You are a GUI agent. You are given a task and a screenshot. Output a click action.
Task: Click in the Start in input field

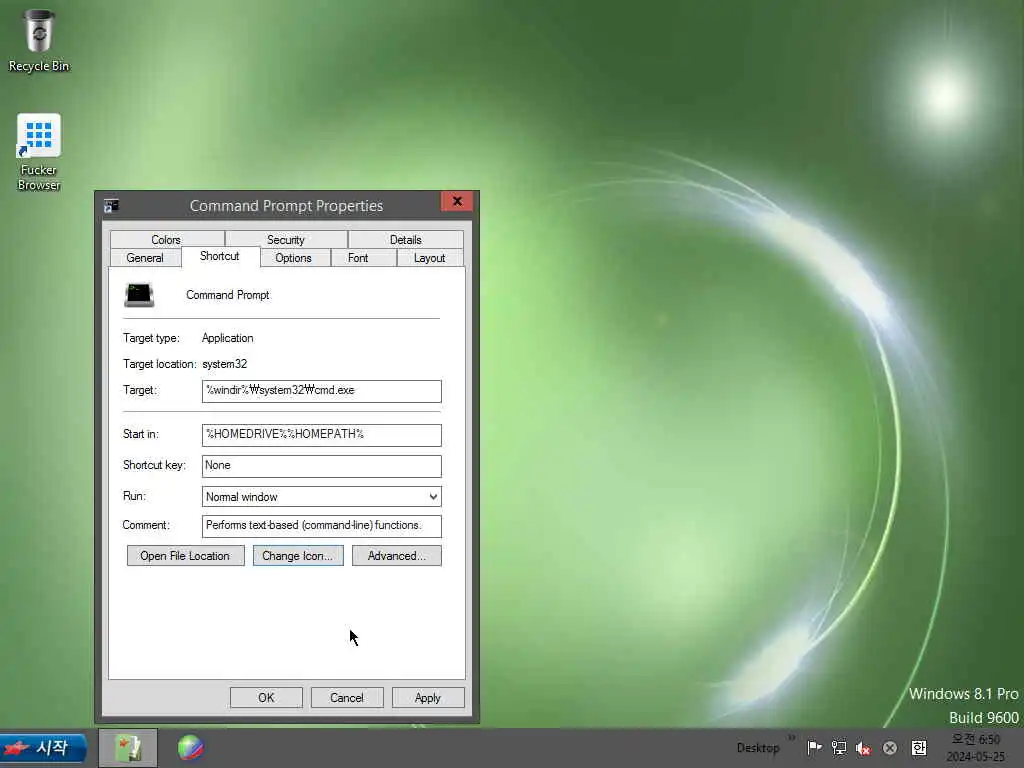[321, 435]
